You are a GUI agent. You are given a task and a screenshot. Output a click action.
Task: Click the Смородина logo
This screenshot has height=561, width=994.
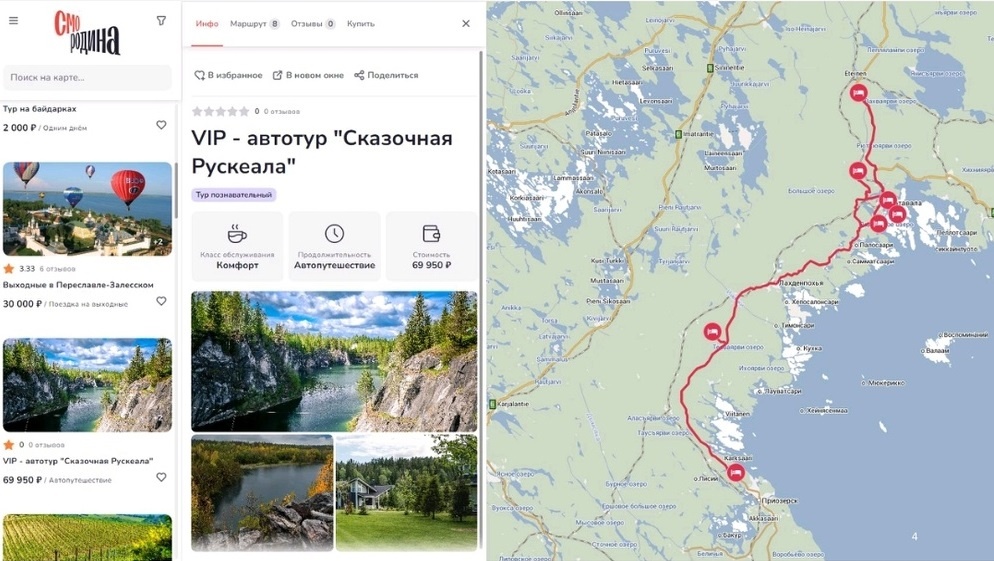click(87, 32)
